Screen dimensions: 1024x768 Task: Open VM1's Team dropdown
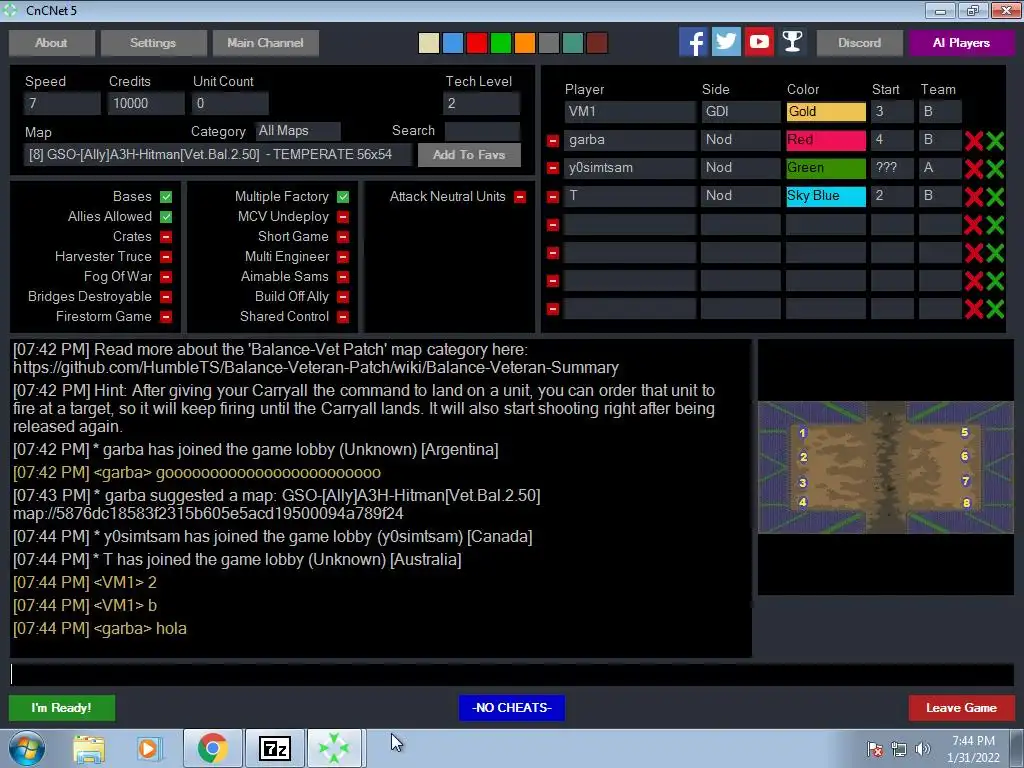click(940, 112)
